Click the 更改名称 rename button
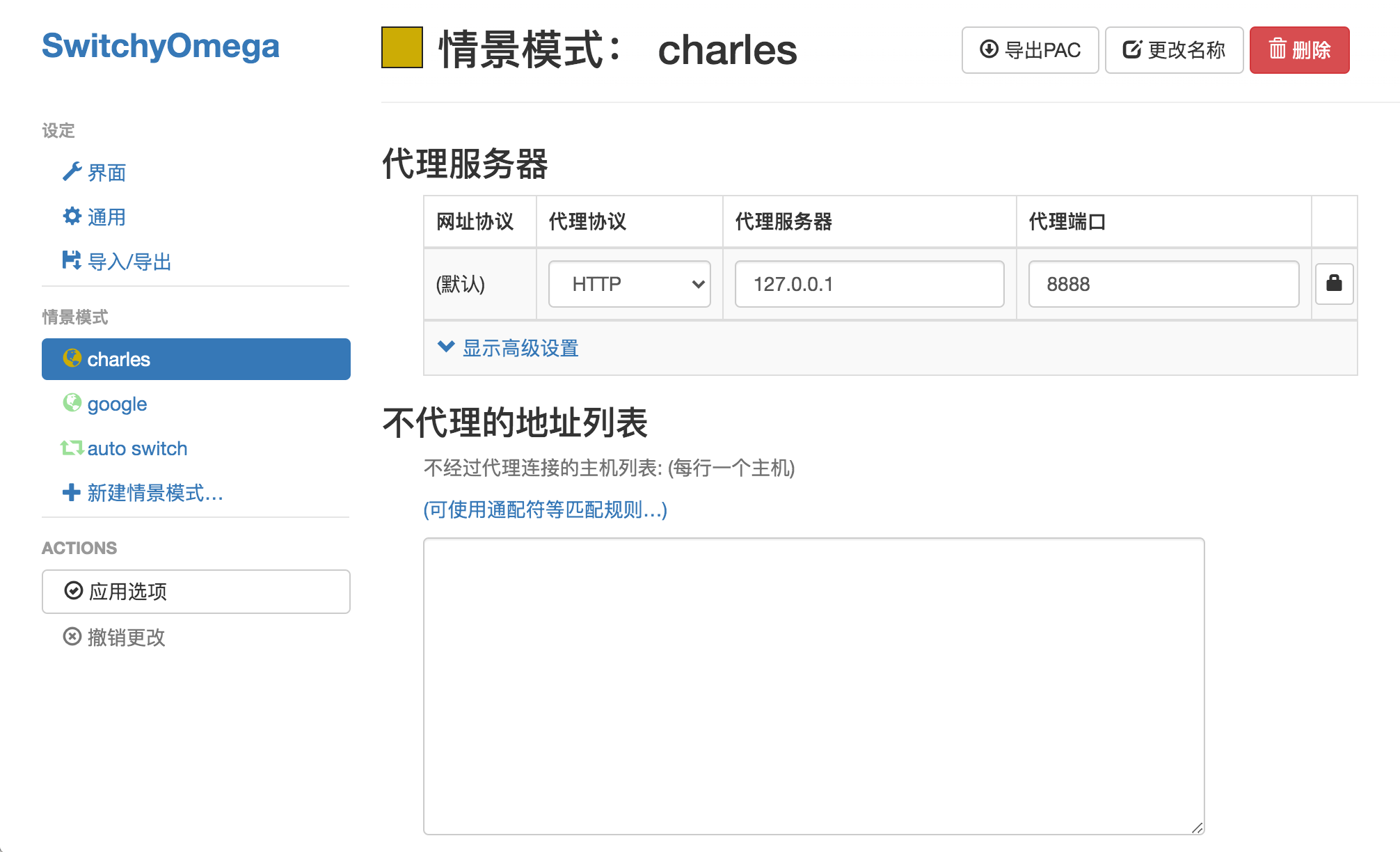 1174,50
